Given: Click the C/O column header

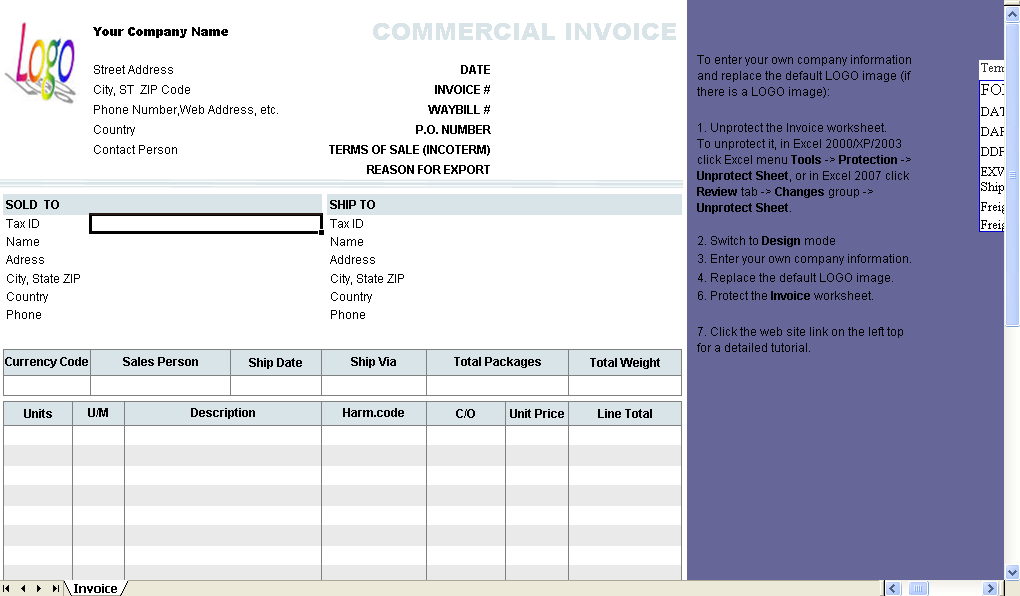Looking at the screenshot, I should (x=466, y=413).
